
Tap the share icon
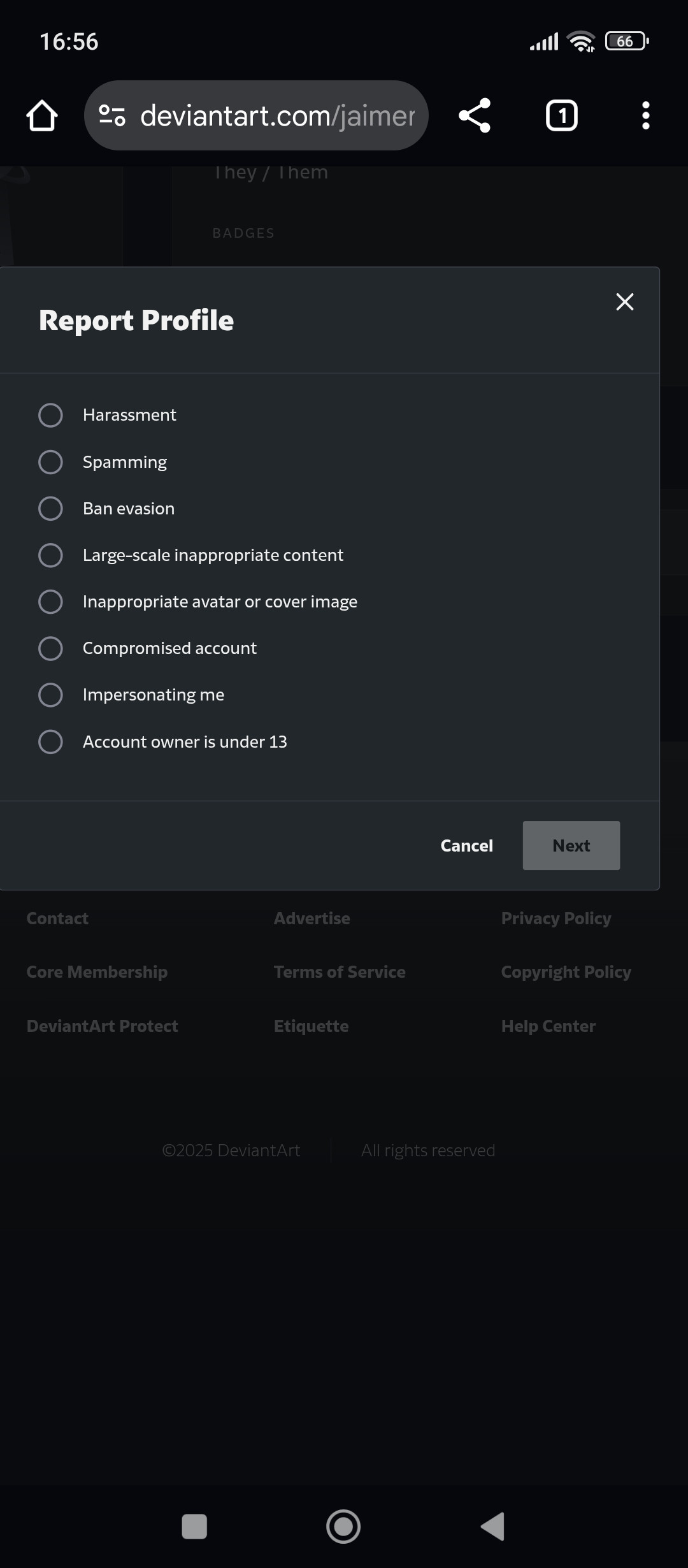(475, 115)
